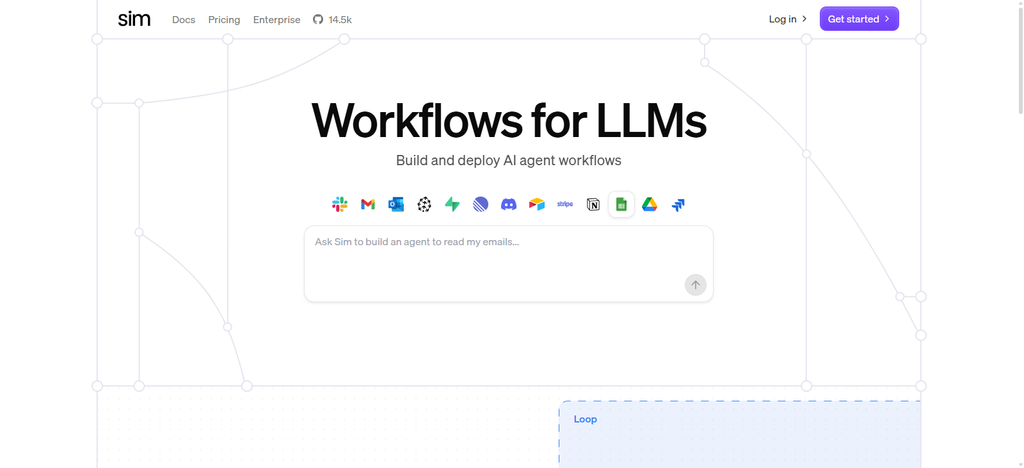Pick the Airtable integration icon

tap(537, 204)
